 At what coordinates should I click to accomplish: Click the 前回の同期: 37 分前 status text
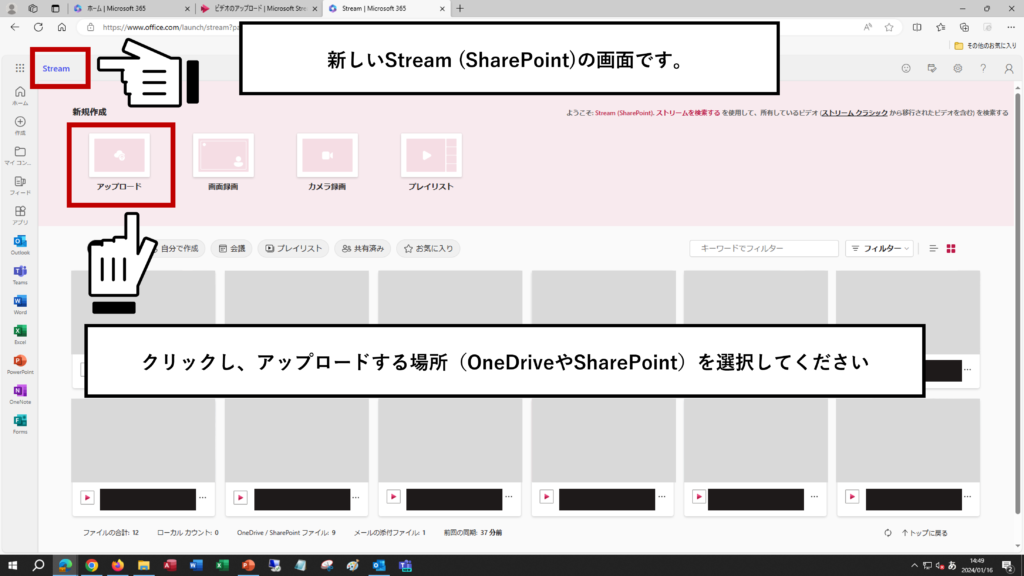point(473,533)
